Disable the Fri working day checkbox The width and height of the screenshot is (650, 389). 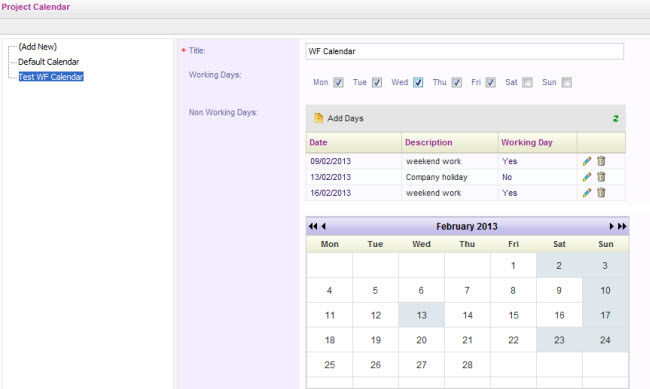(x=490, y=83)
